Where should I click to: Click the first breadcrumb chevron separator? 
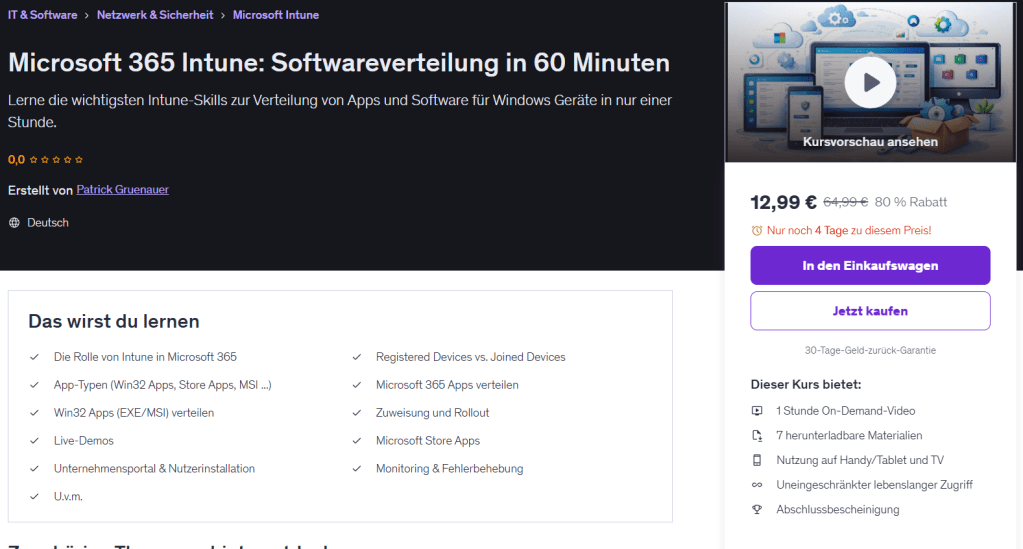(x=88, y=15)
